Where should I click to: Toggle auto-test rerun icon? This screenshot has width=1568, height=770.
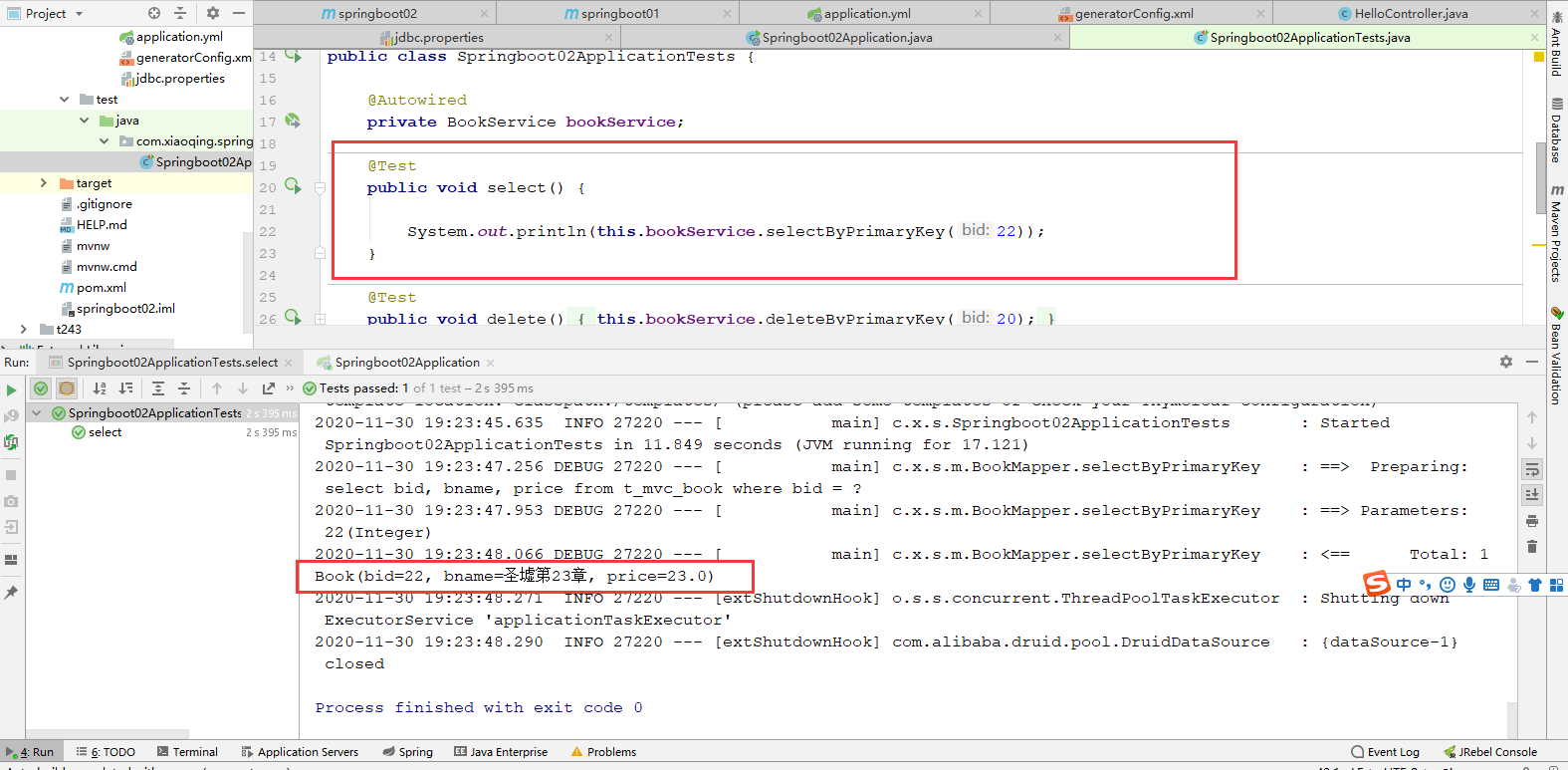(11, 442)
